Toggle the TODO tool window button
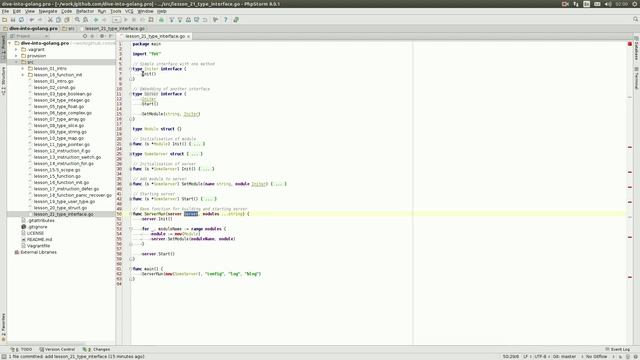The height and width of the screenshot is (360, 640). tap(21, 349)
